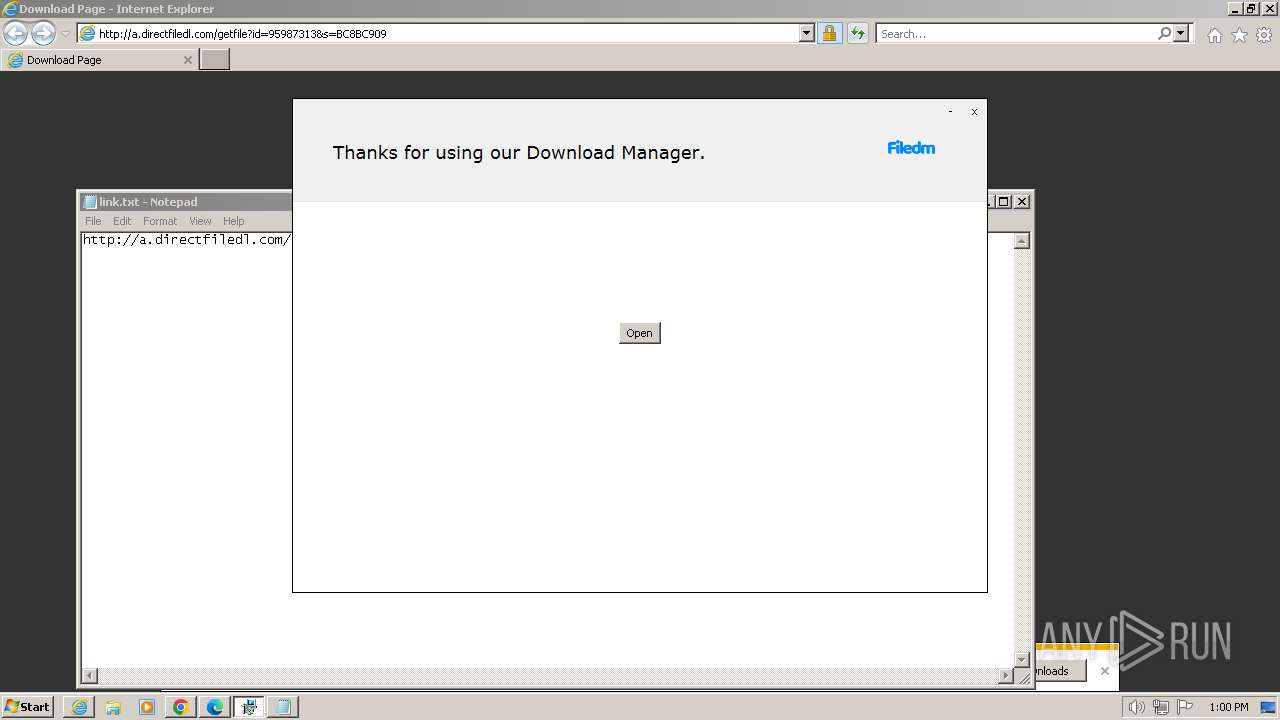
Task: Click Notepad horizontal scrollbar left arrow
Action: point(90,676)
